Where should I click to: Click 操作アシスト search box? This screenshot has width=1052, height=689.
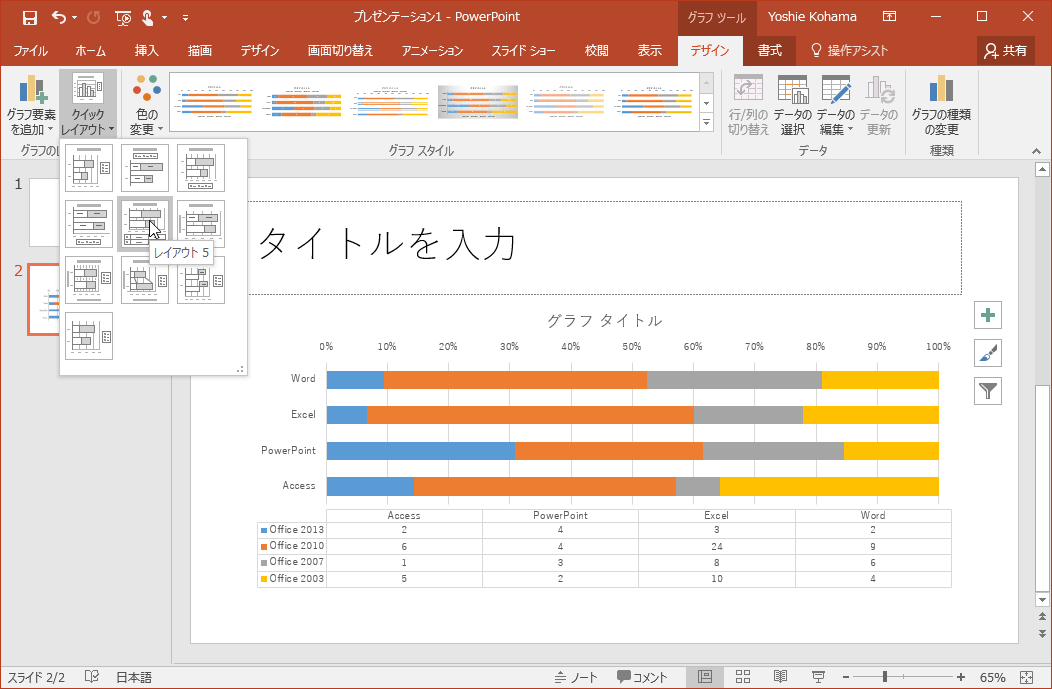click(850, 50)
